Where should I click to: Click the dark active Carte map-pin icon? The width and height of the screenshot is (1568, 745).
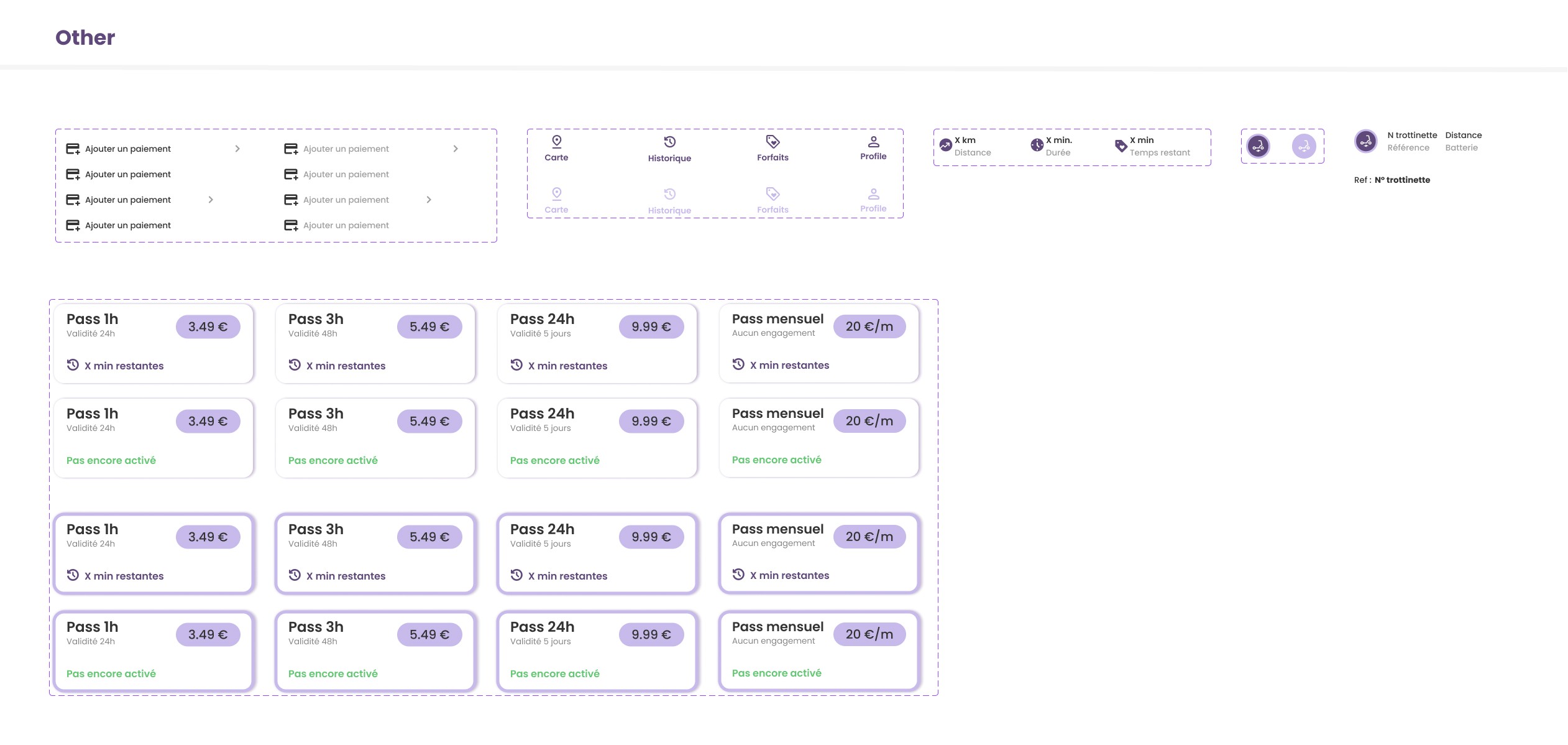click(x=556, y=141)
